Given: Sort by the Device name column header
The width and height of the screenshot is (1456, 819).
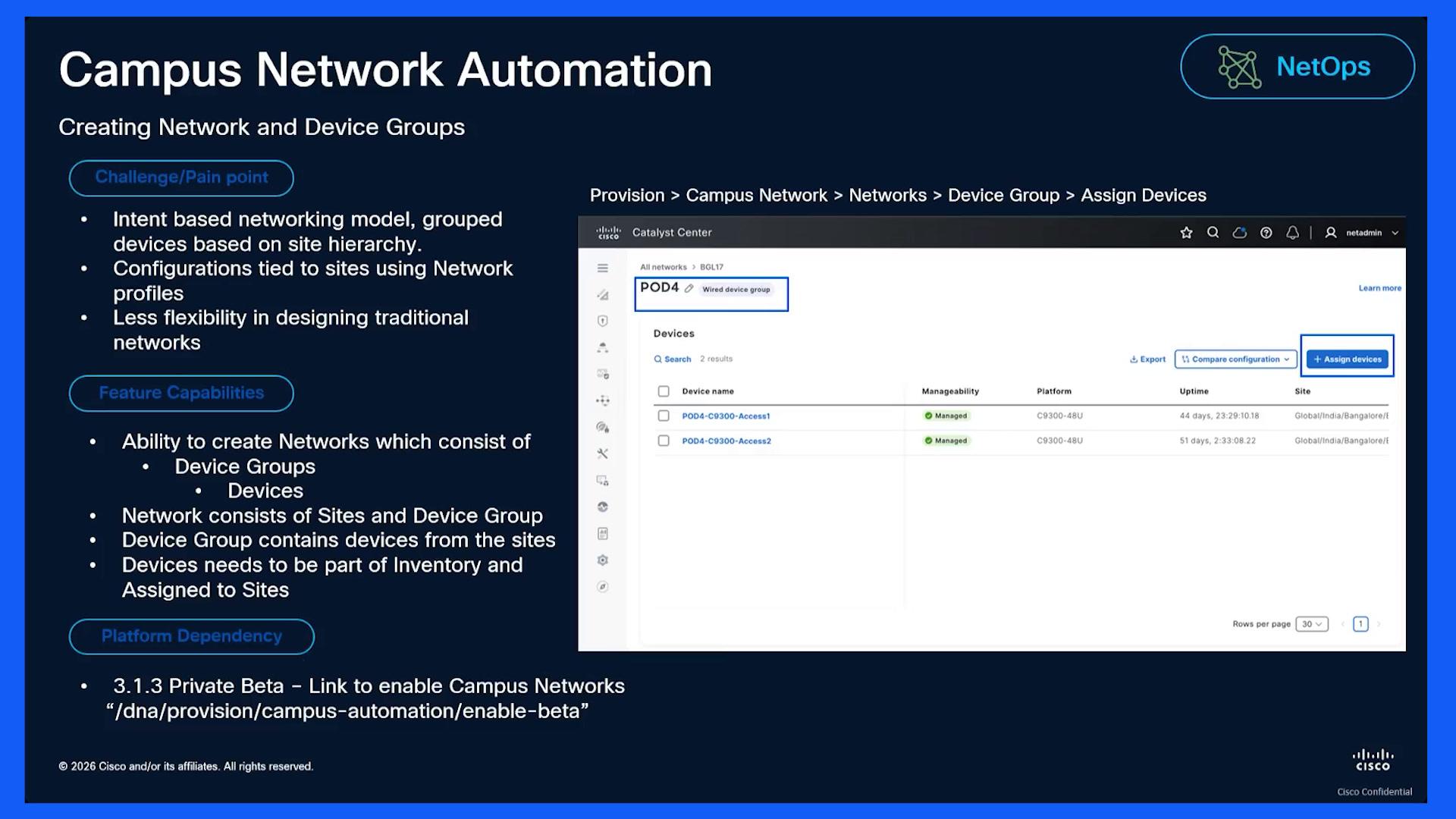Looking at the screenshot, I should (x=708, y=391).
